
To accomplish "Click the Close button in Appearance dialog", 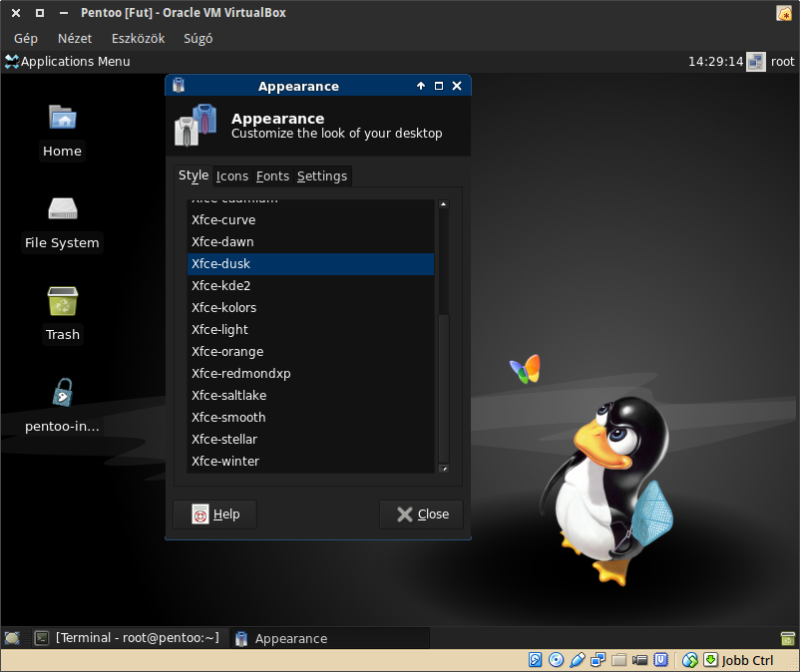I will coord(421,514).
